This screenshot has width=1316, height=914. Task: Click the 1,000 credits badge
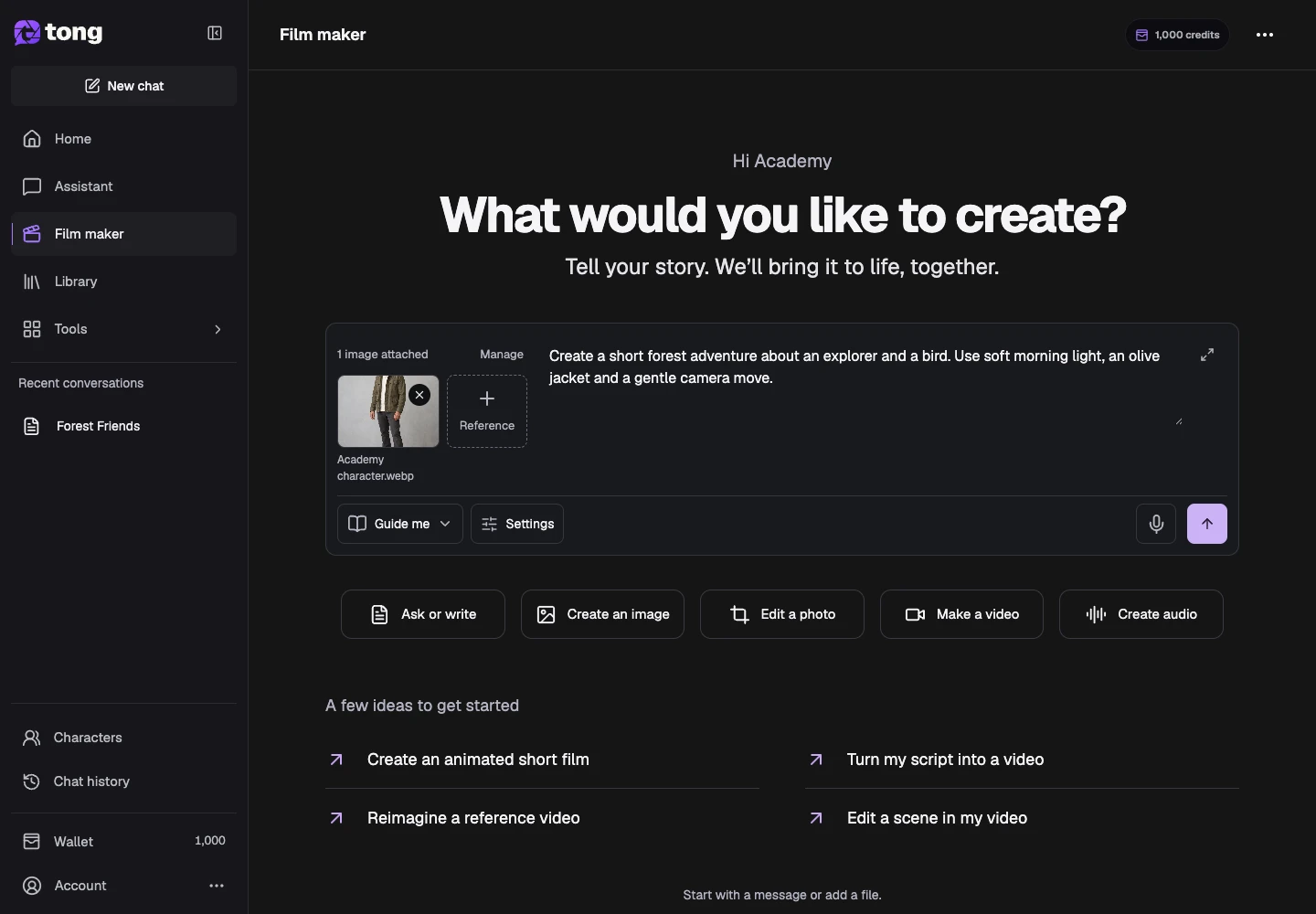tap(1177, 35)
